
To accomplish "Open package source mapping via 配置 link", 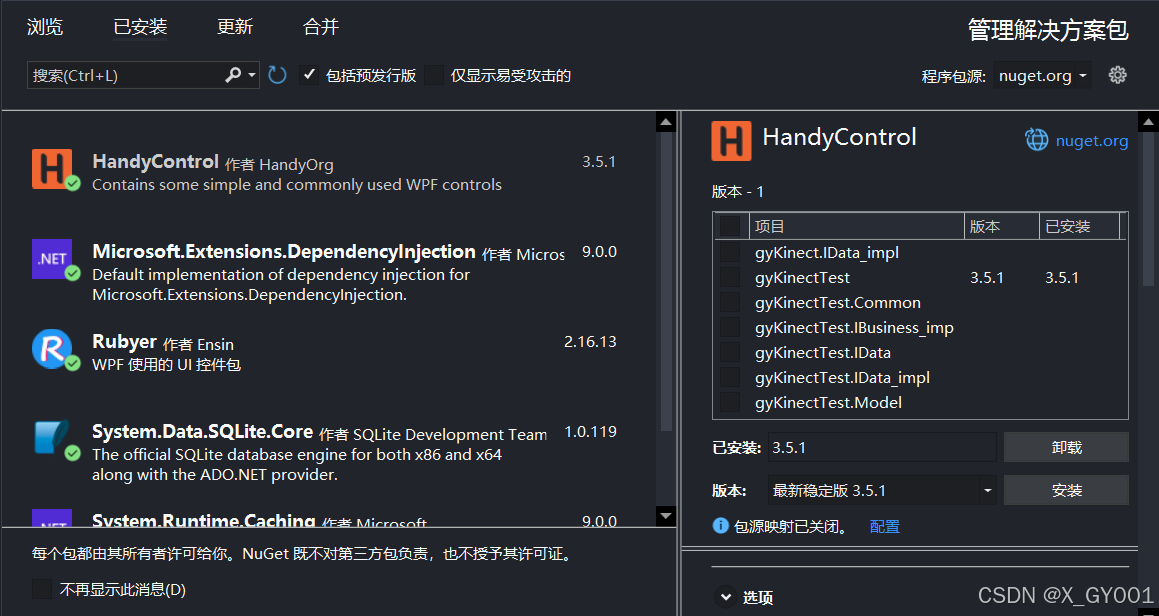I will pos(884,525).
